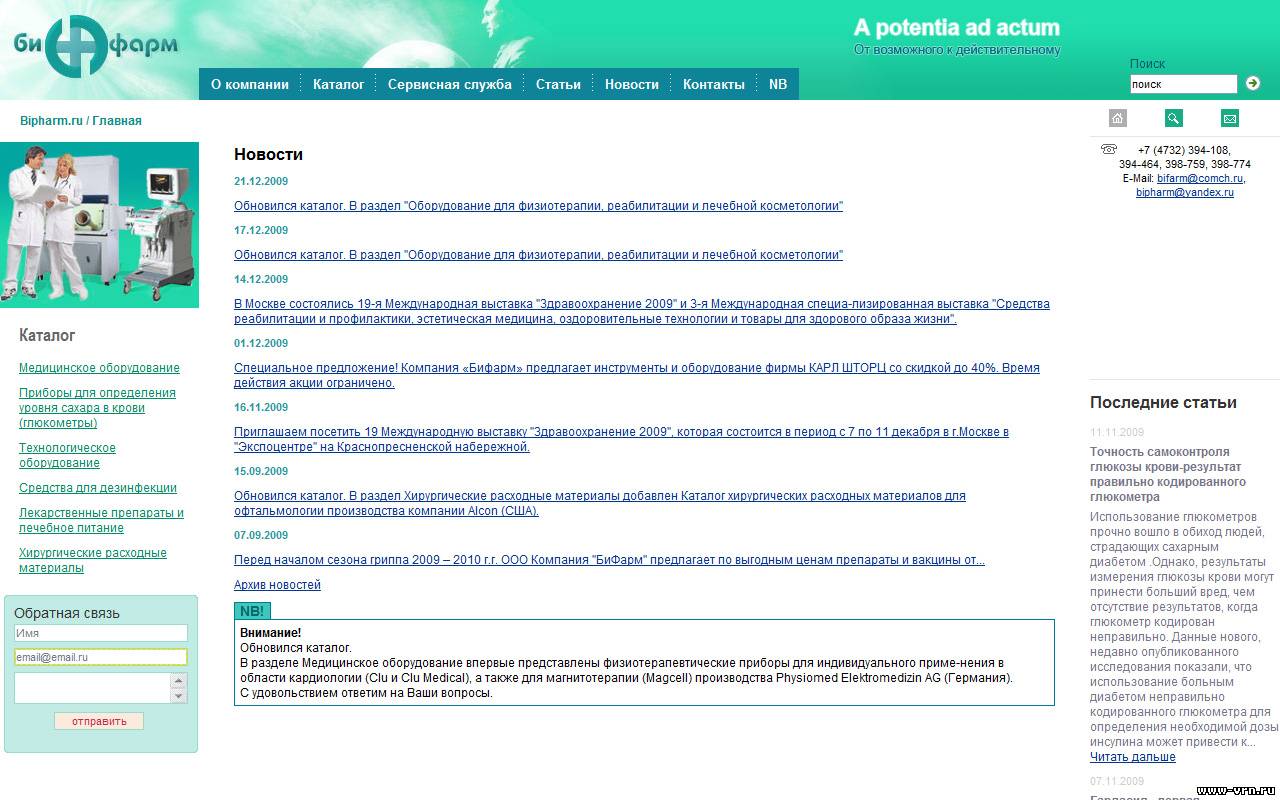Click the поиск search input field

(x=1183, y=85)
